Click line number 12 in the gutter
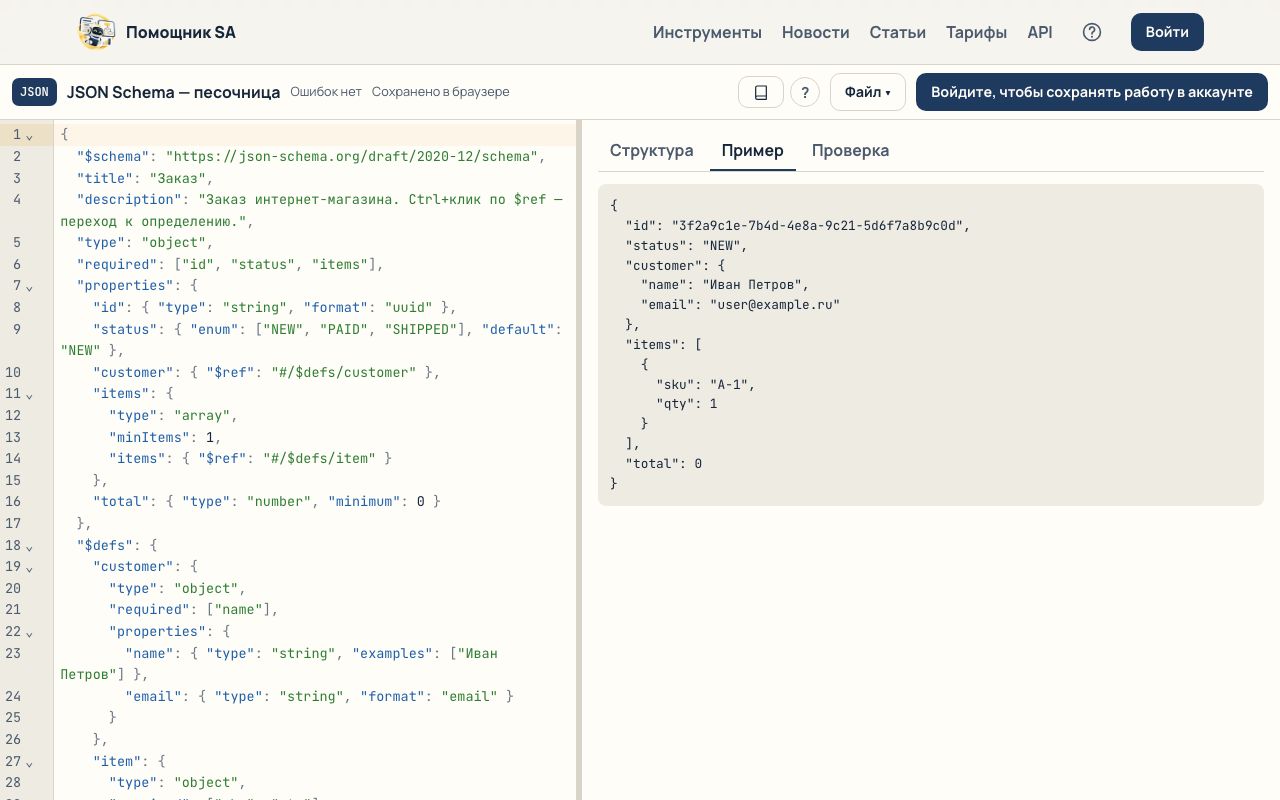 click(13, 416)
